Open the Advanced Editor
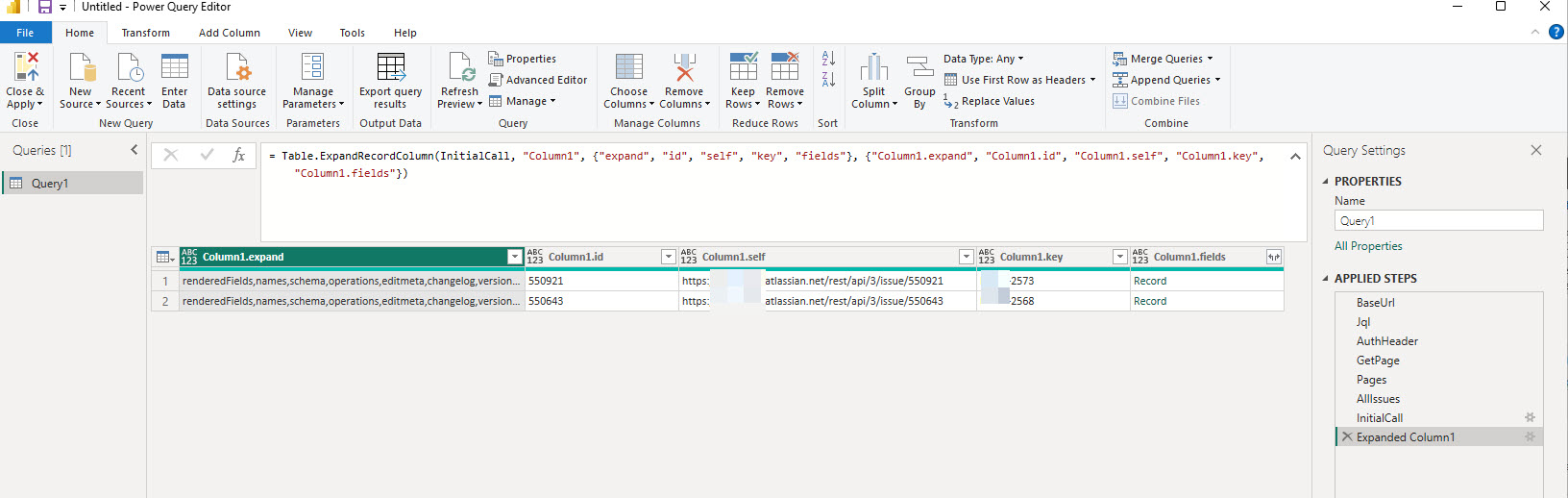 pos(538,80)
